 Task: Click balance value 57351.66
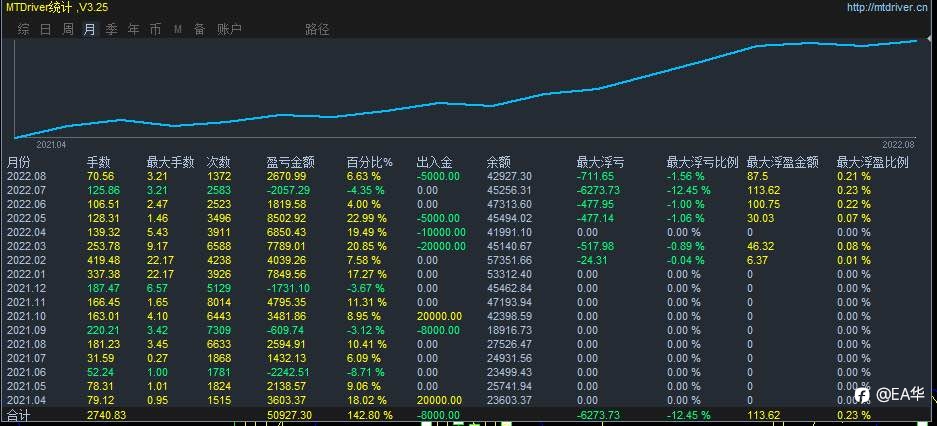point(509,260)
